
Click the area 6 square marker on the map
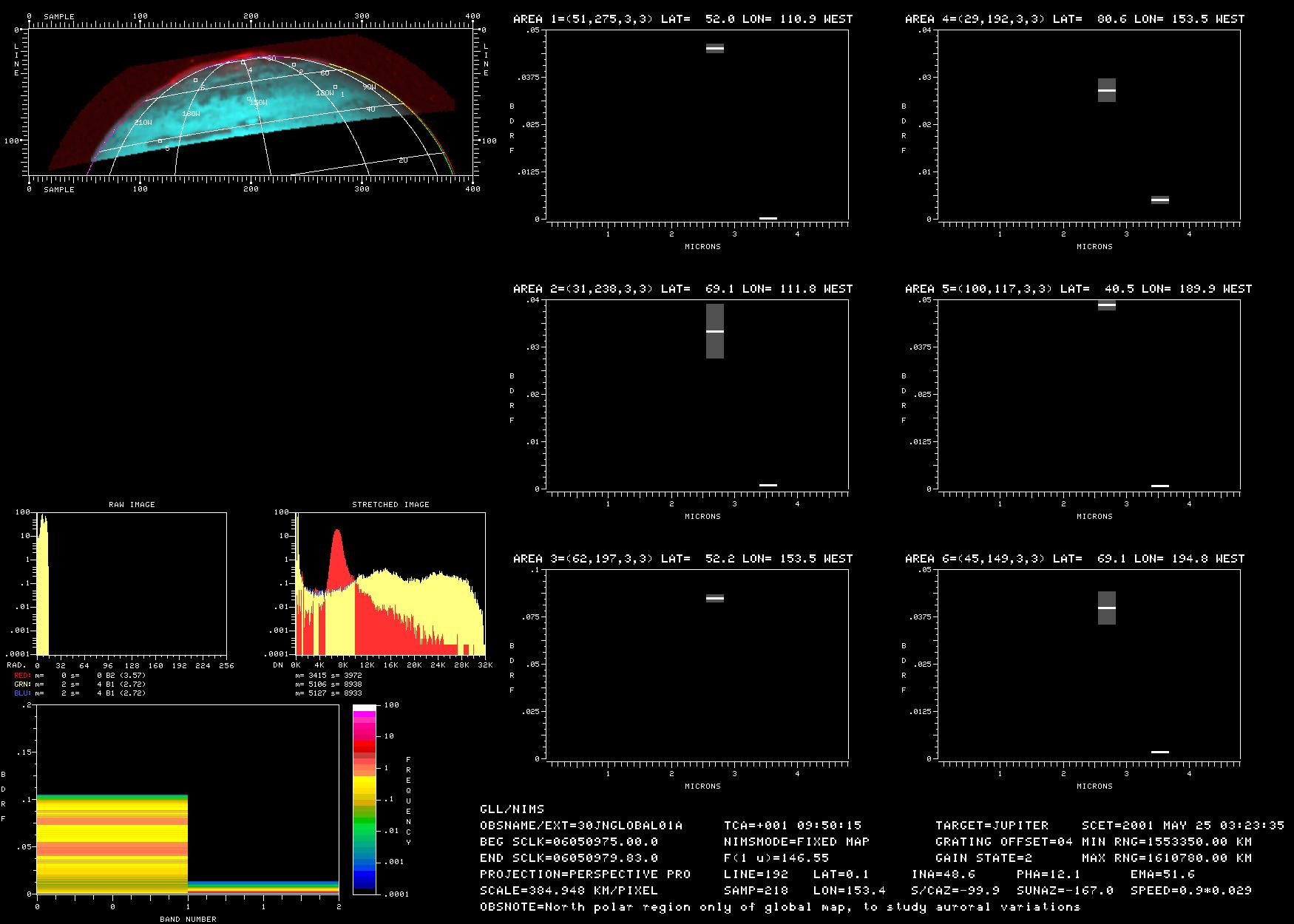[x=195, y=80]
